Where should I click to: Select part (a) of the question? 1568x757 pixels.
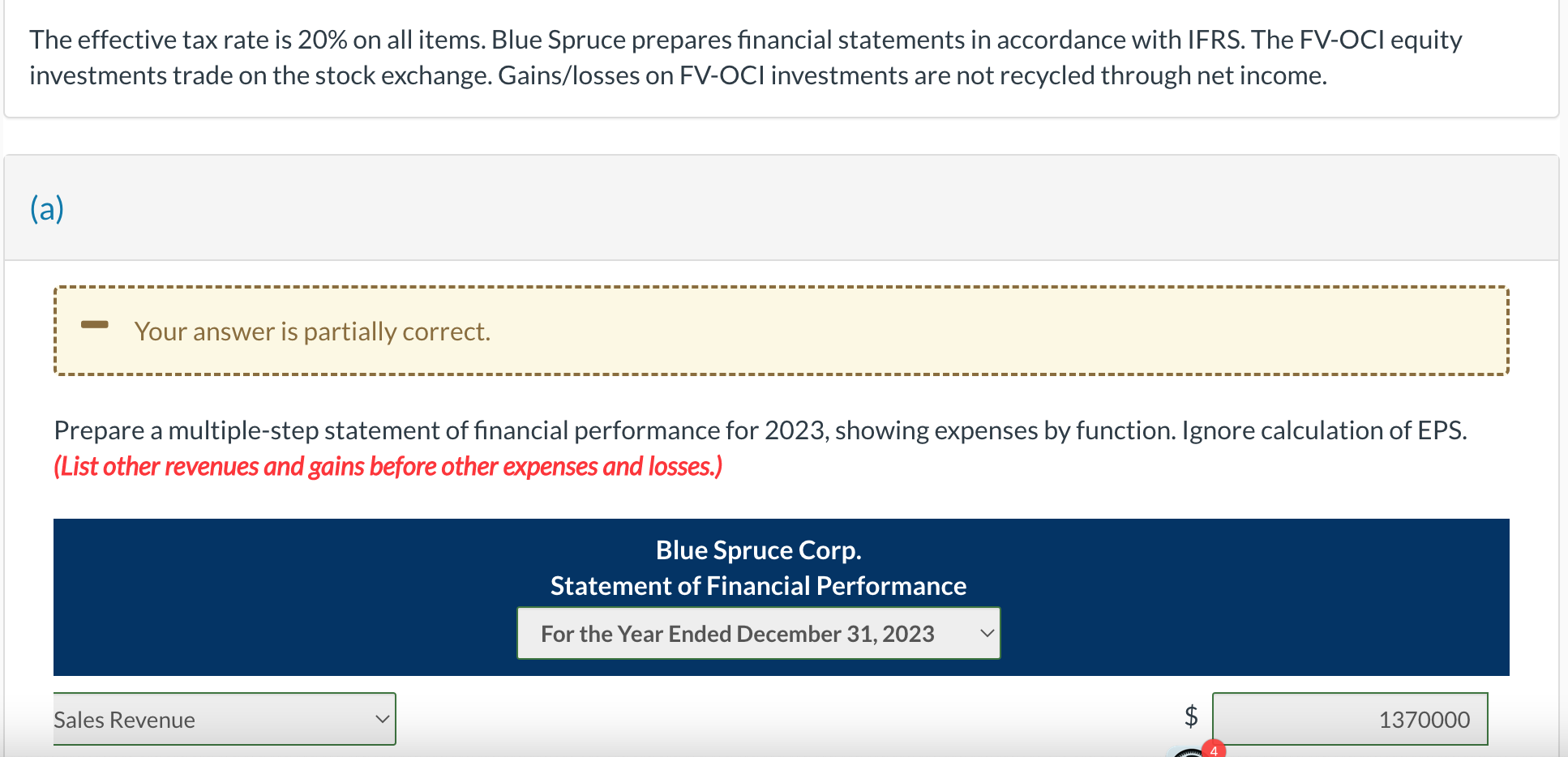46,208
